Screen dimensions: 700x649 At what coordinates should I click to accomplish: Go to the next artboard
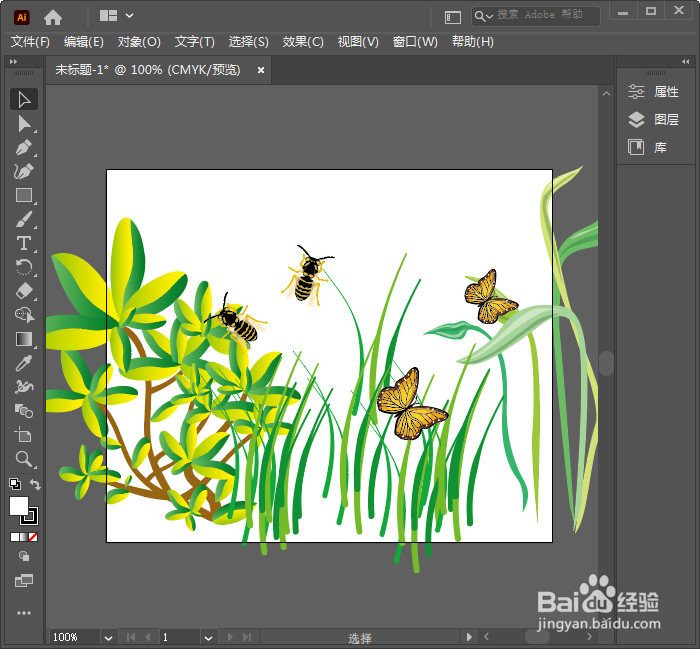click(230, 637)
